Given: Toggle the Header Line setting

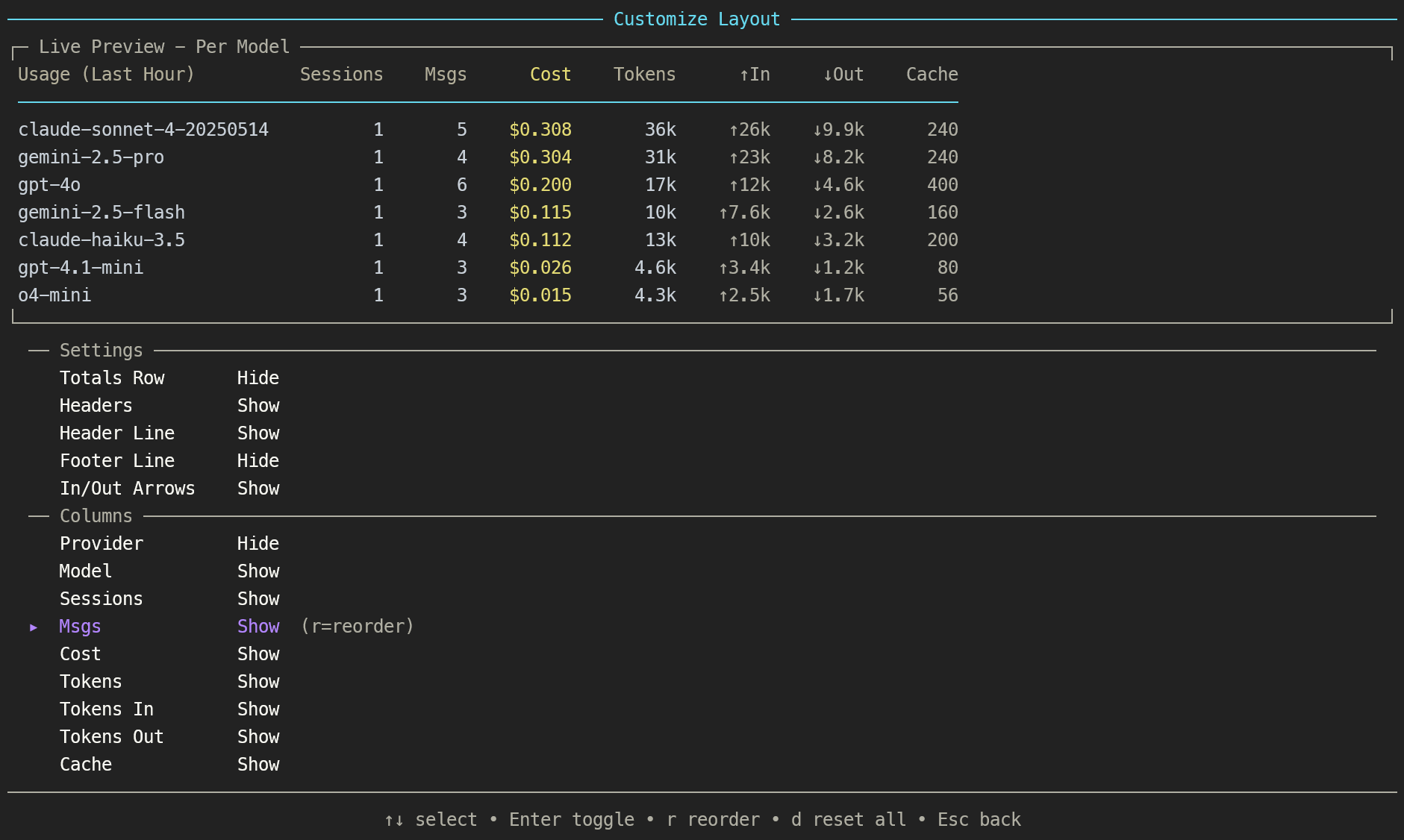Looking at the screenshot, I should (x=169, y=433).
